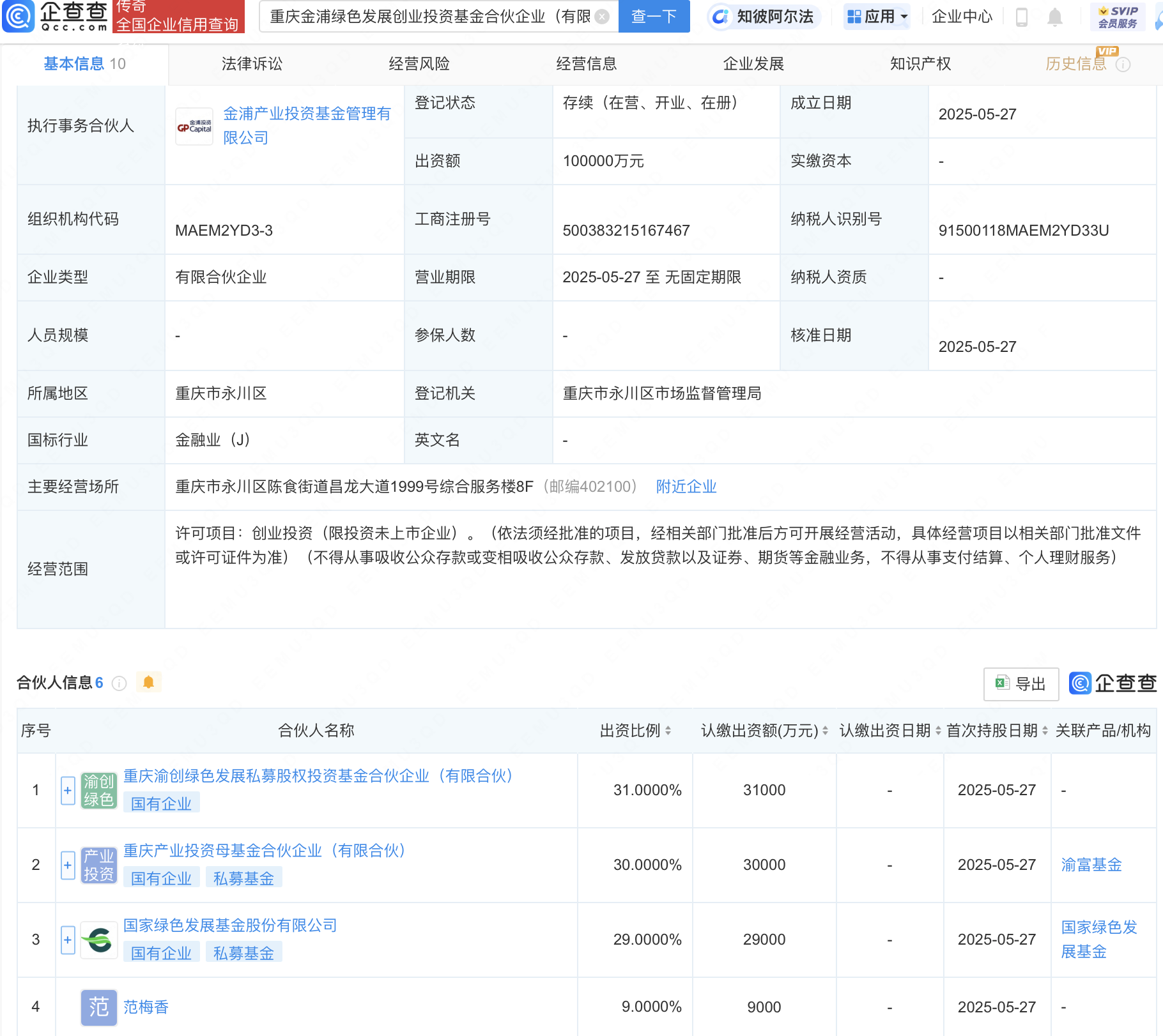Clear the search box with the X icon
The image size is (1163, 1036).
602,17
